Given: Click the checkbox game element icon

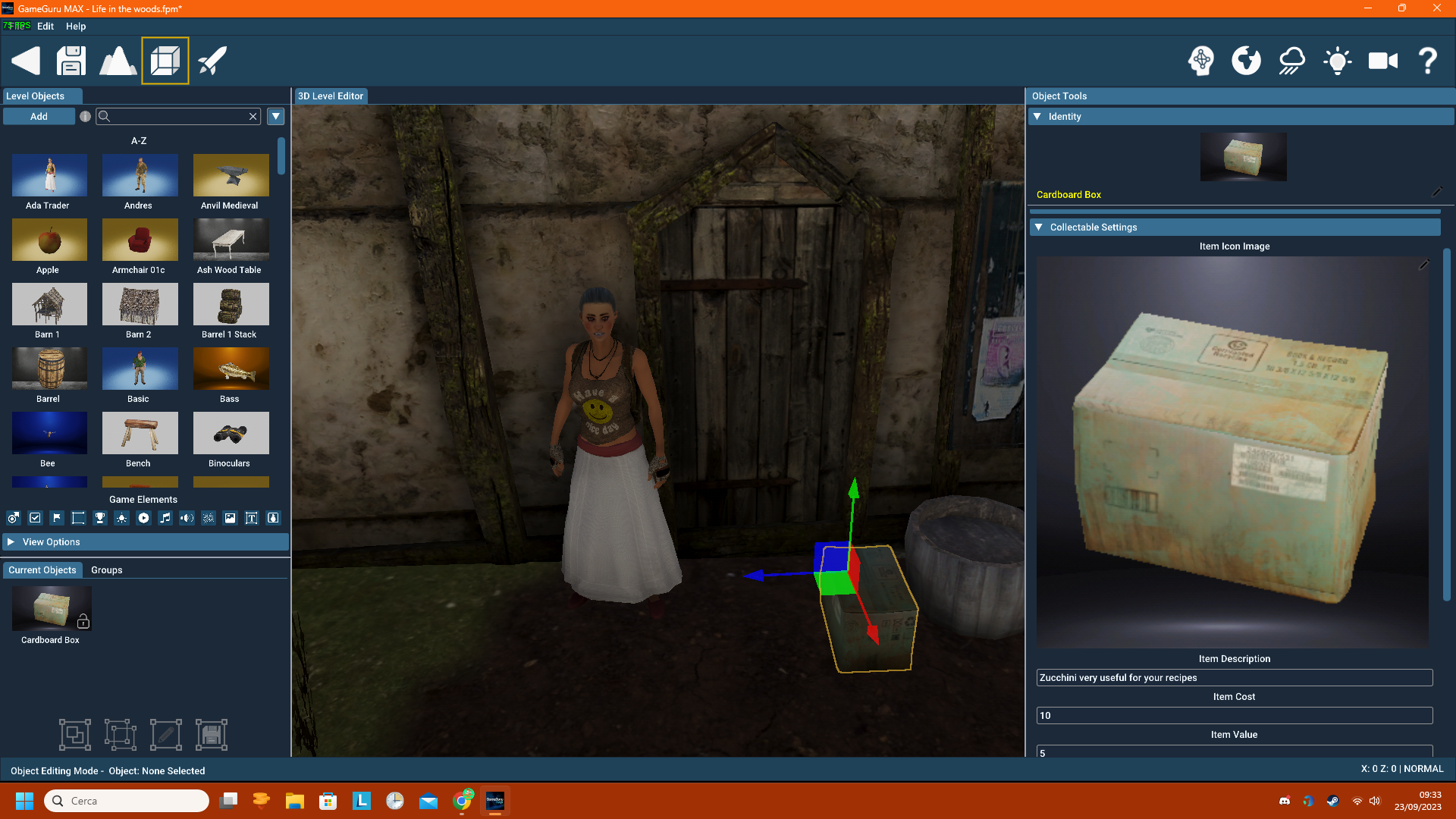Looking at the screenshot, I should [35, 518].
